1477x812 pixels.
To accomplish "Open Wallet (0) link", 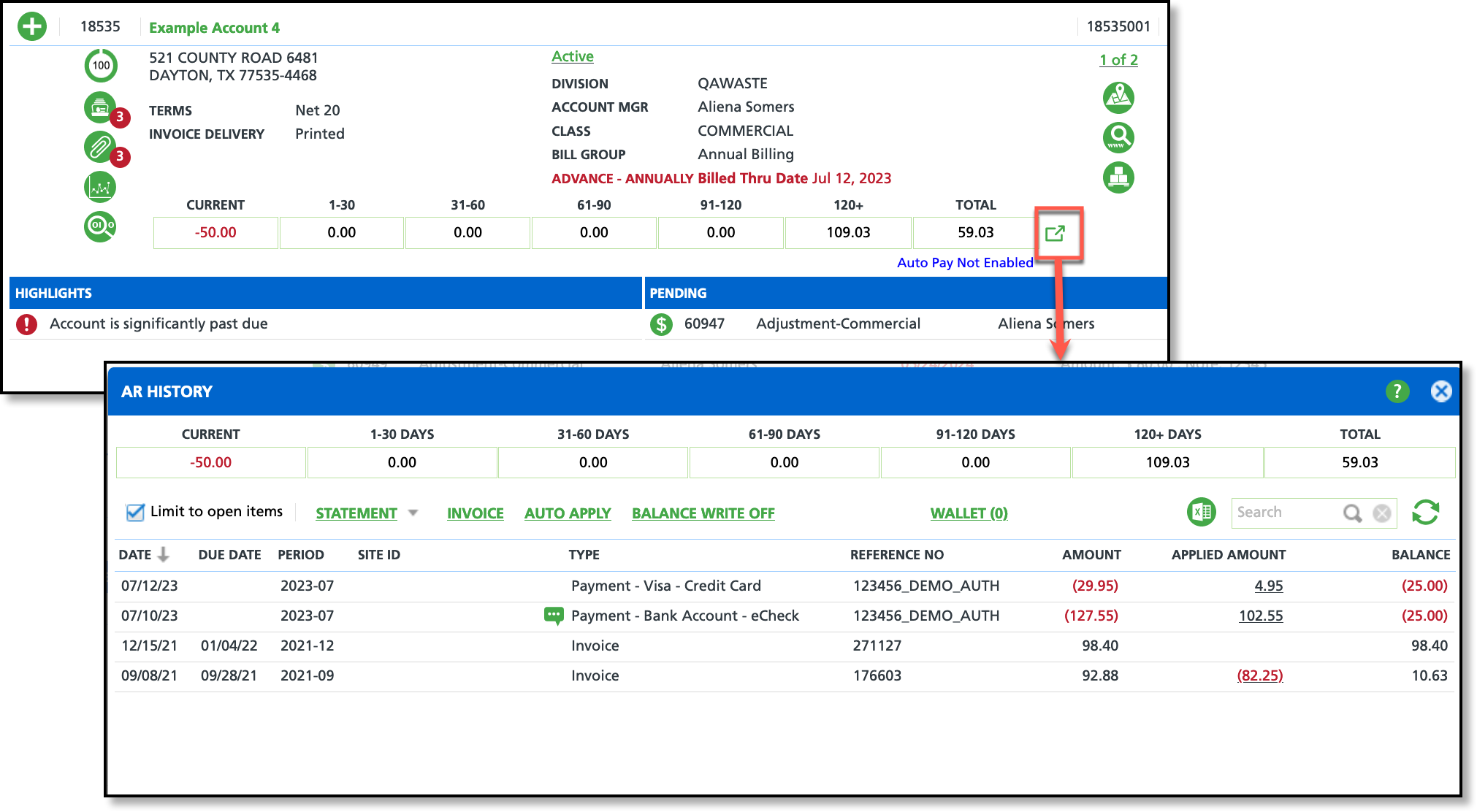I will click(x=969, y=513).
